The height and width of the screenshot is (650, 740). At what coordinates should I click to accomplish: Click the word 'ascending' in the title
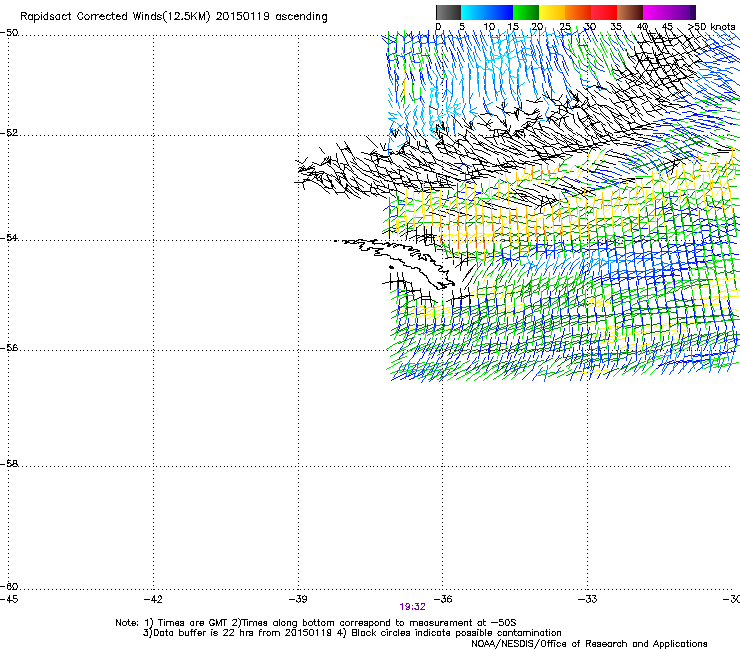click(301, 17)
